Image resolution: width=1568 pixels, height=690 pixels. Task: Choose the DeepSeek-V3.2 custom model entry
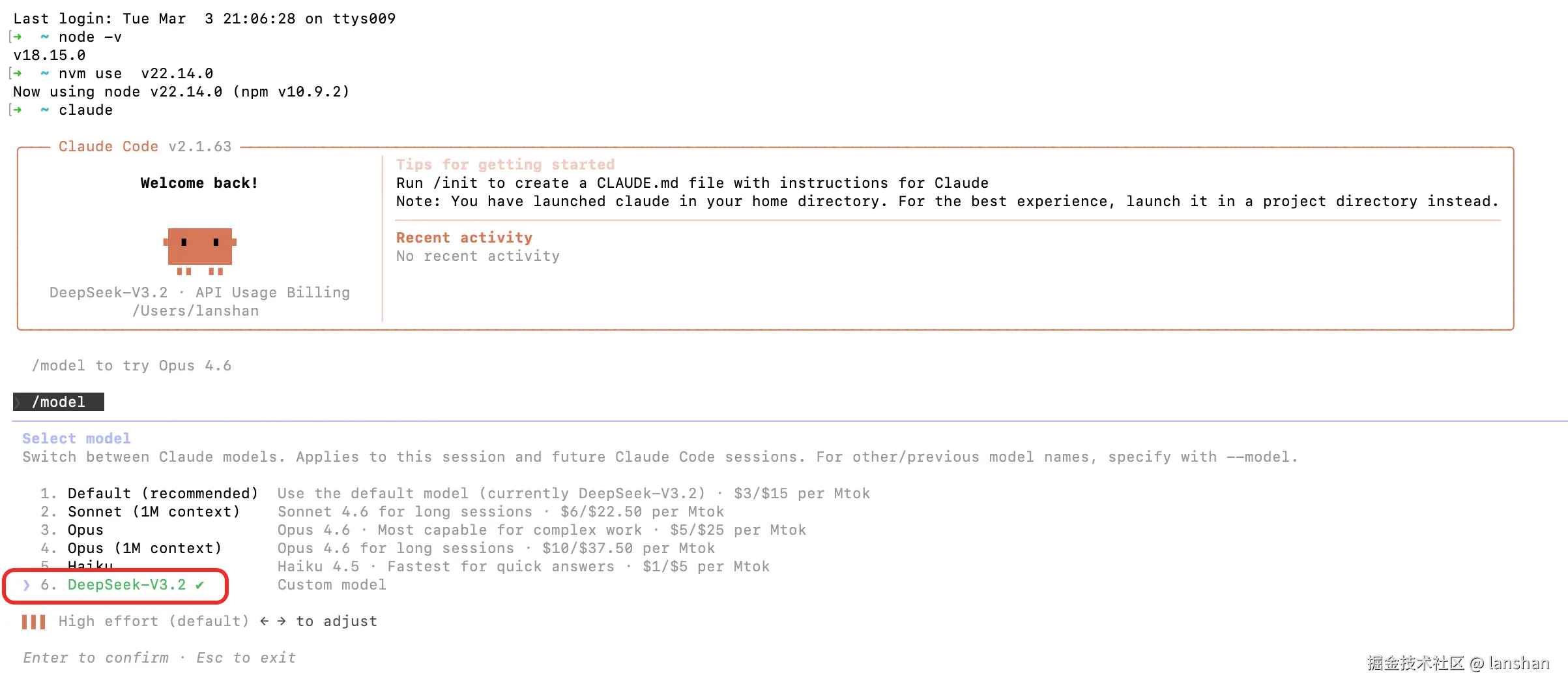(126, 585)
